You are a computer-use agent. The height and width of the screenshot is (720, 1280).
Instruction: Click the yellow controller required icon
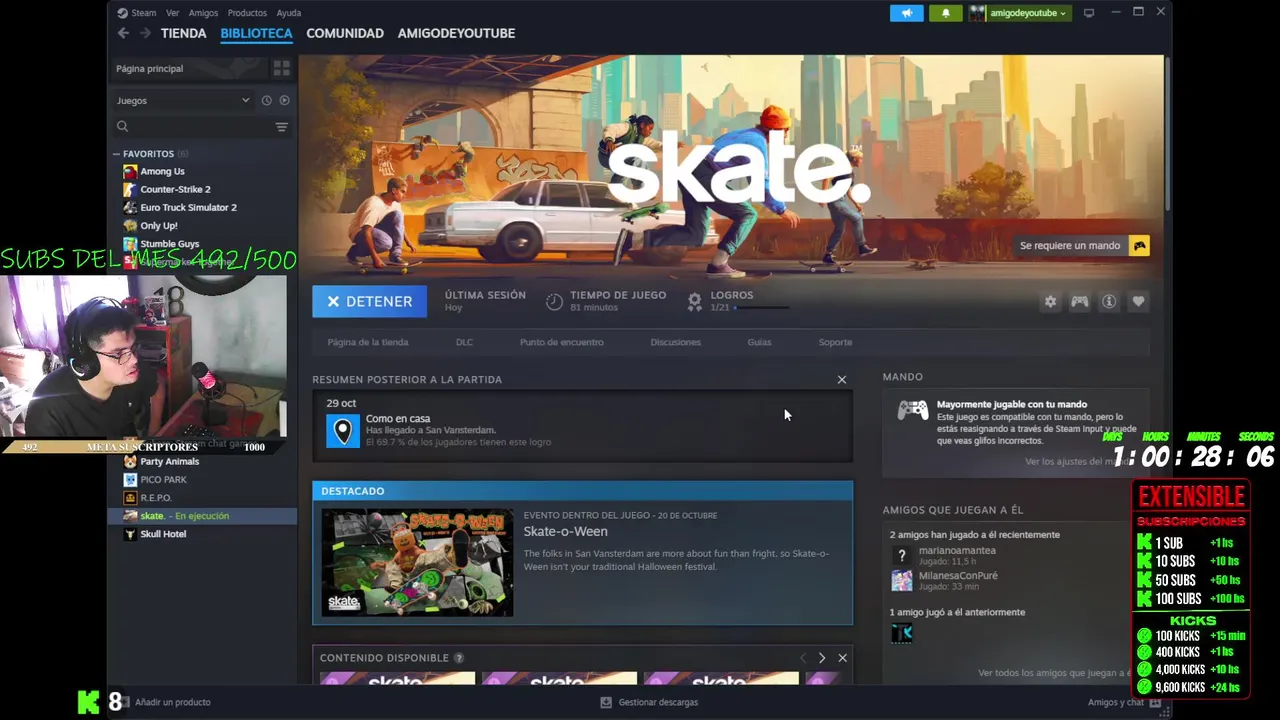click(1139, 245)
